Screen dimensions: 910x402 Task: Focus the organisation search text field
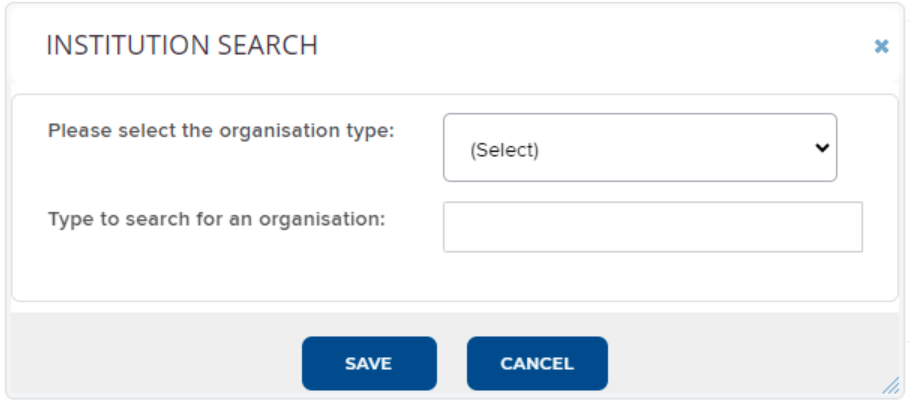(x=652, y=227)
